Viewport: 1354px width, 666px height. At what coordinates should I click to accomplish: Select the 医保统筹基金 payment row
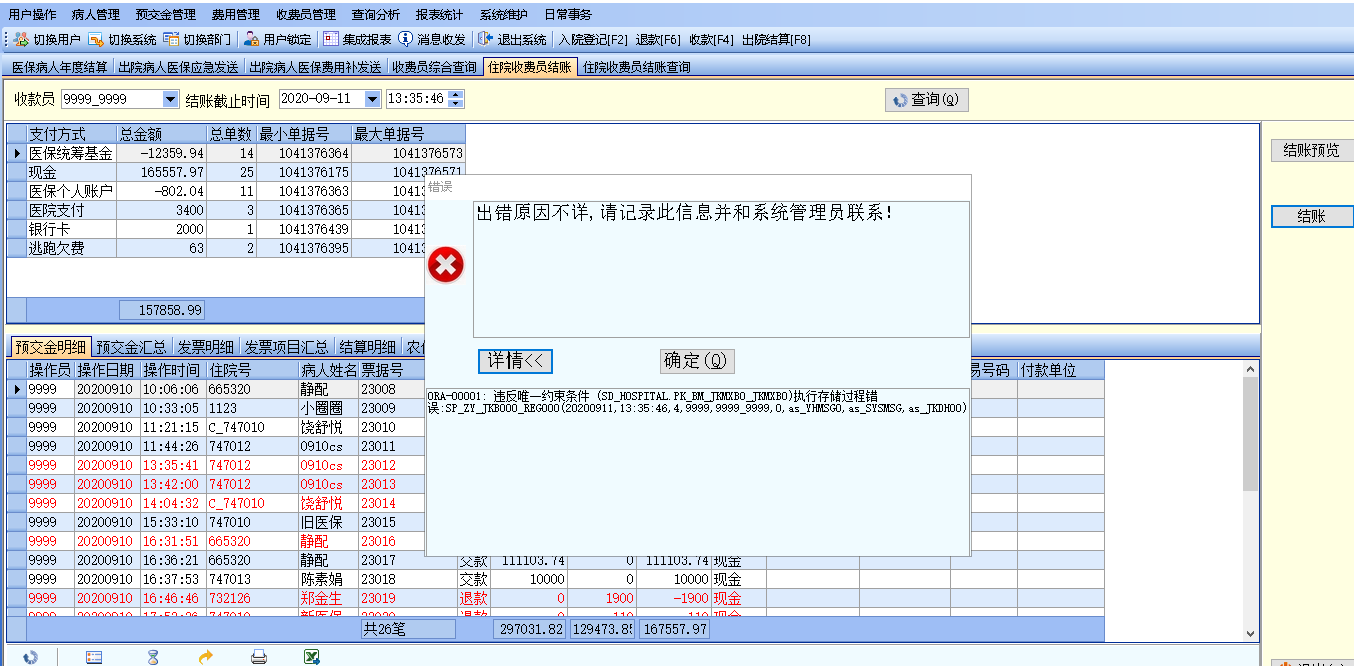[236, 153]
